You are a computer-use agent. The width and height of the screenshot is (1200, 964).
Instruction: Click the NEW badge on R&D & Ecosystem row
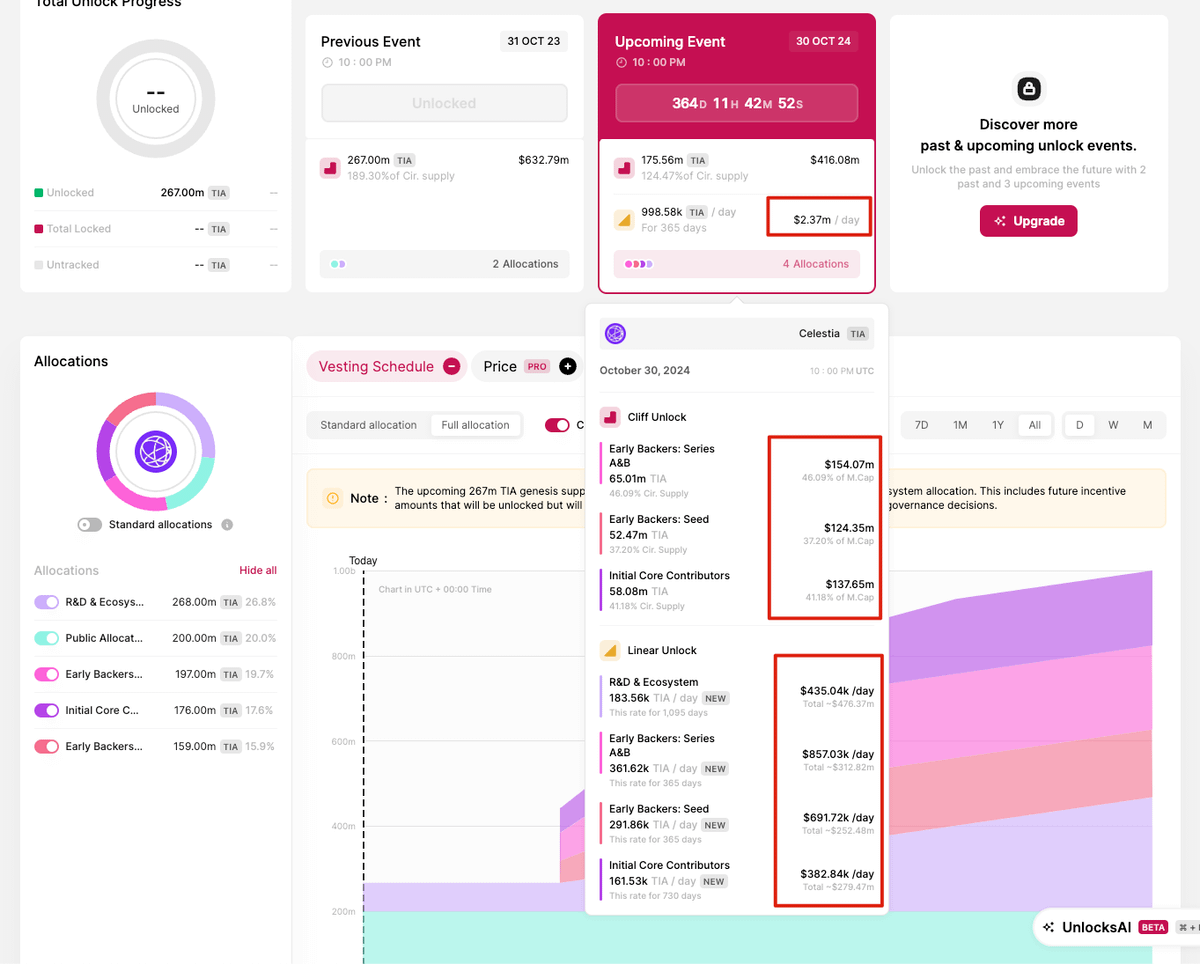coord(715,698)
